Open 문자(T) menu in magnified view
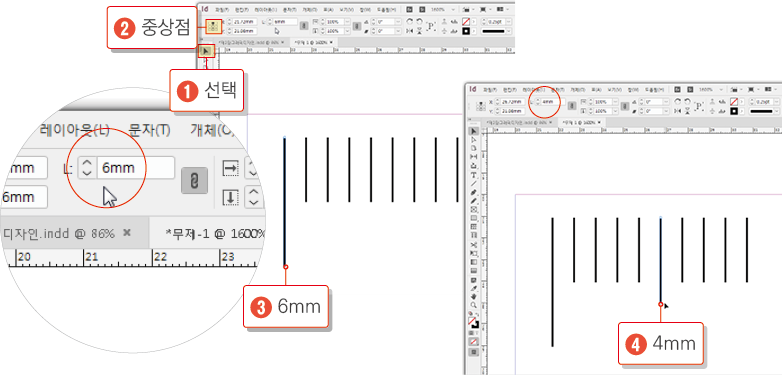 pyautogui.click(x=149, y=130)
